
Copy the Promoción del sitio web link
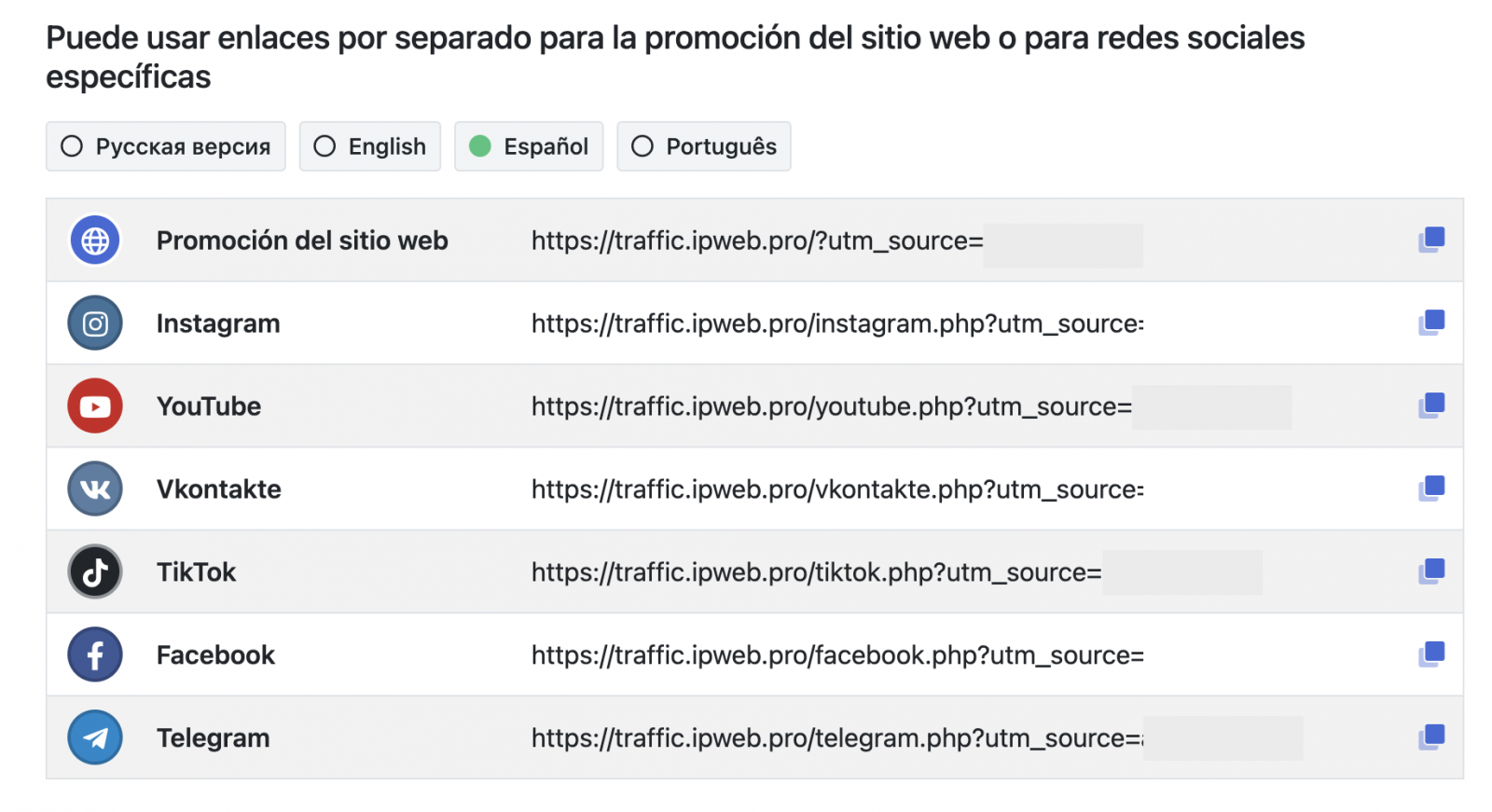tap(1430, 241)
